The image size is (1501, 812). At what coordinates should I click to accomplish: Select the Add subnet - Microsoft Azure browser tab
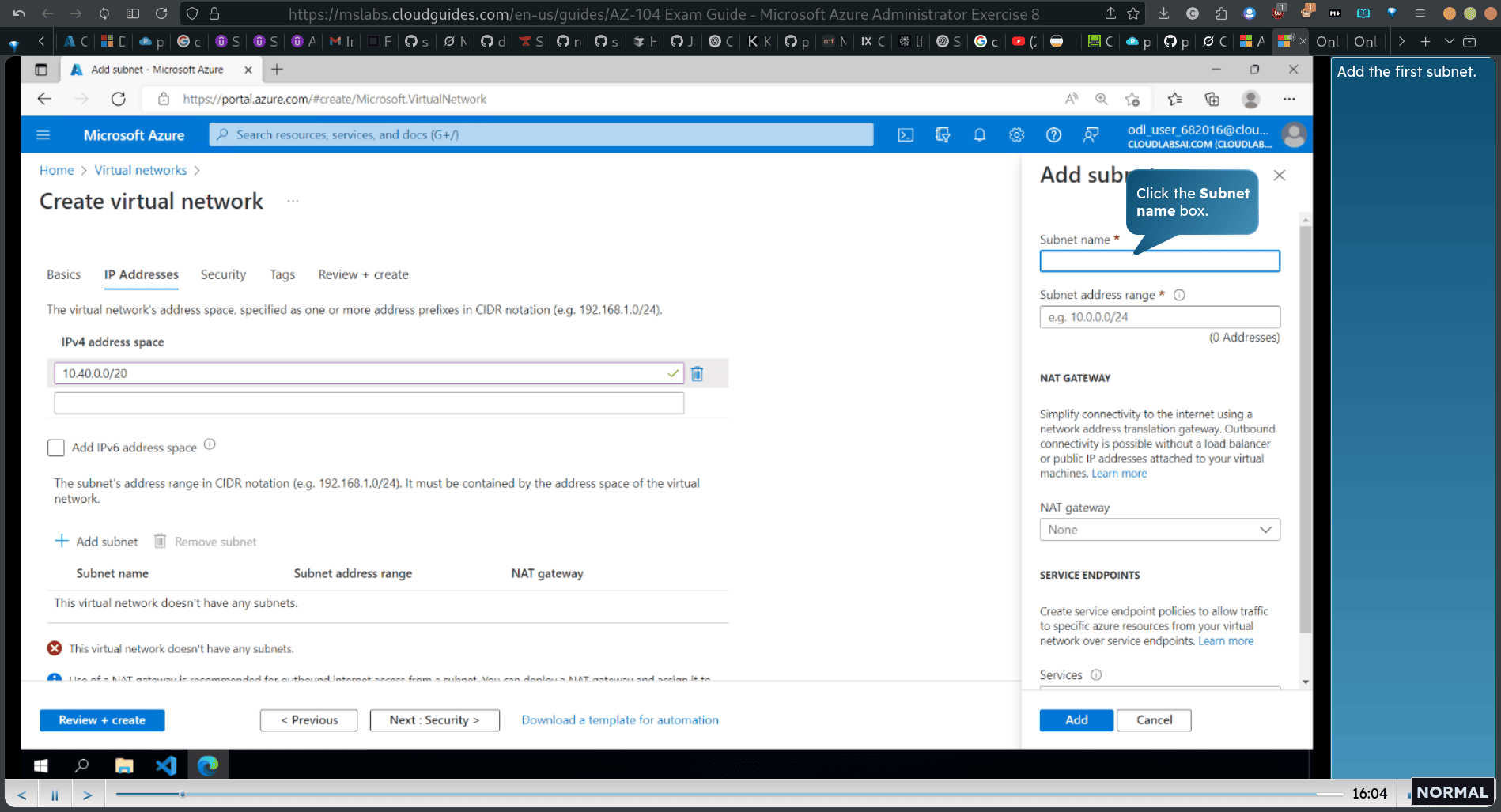[161, 70]
